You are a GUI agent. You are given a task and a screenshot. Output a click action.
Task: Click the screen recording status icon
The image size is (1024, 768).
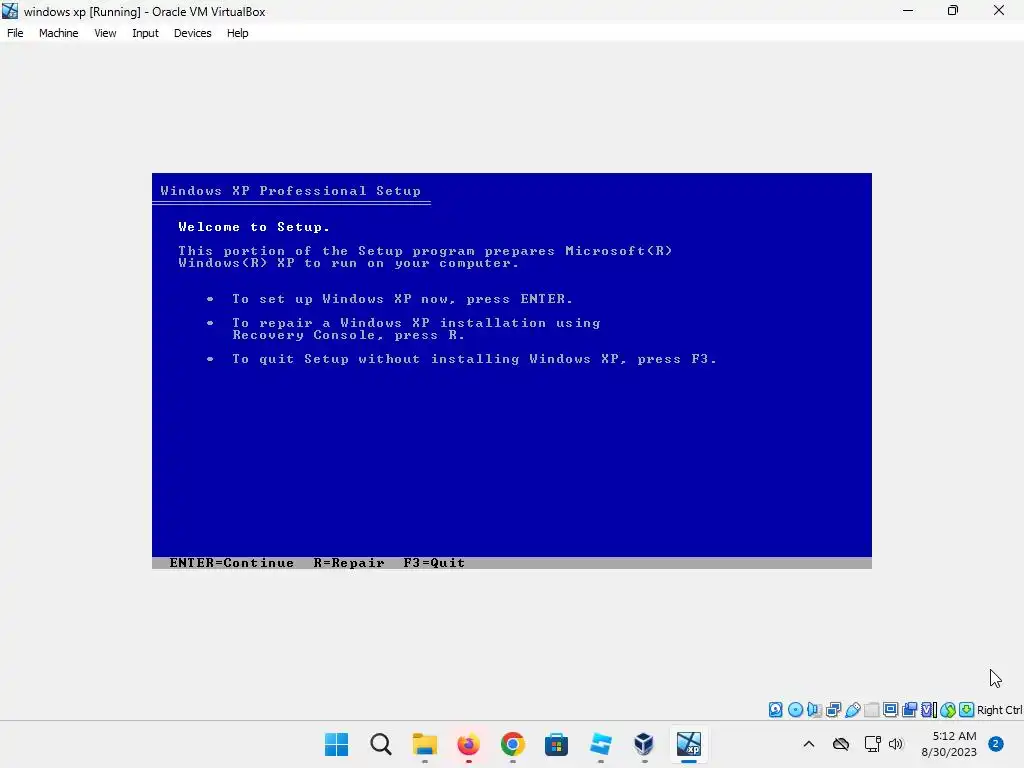click(910, 710)
